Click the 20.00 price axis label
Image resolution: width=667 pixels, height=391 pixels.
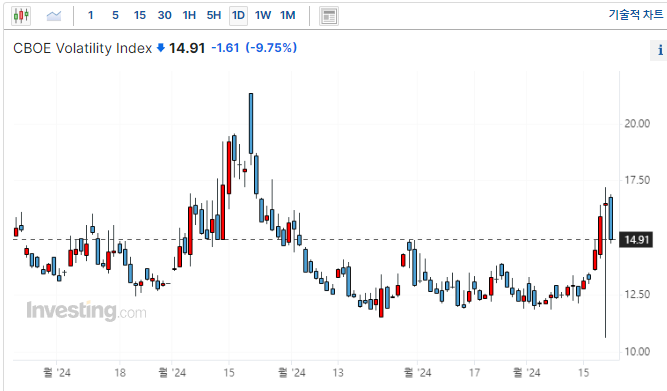pyautogui.click(x=637, y=123)
